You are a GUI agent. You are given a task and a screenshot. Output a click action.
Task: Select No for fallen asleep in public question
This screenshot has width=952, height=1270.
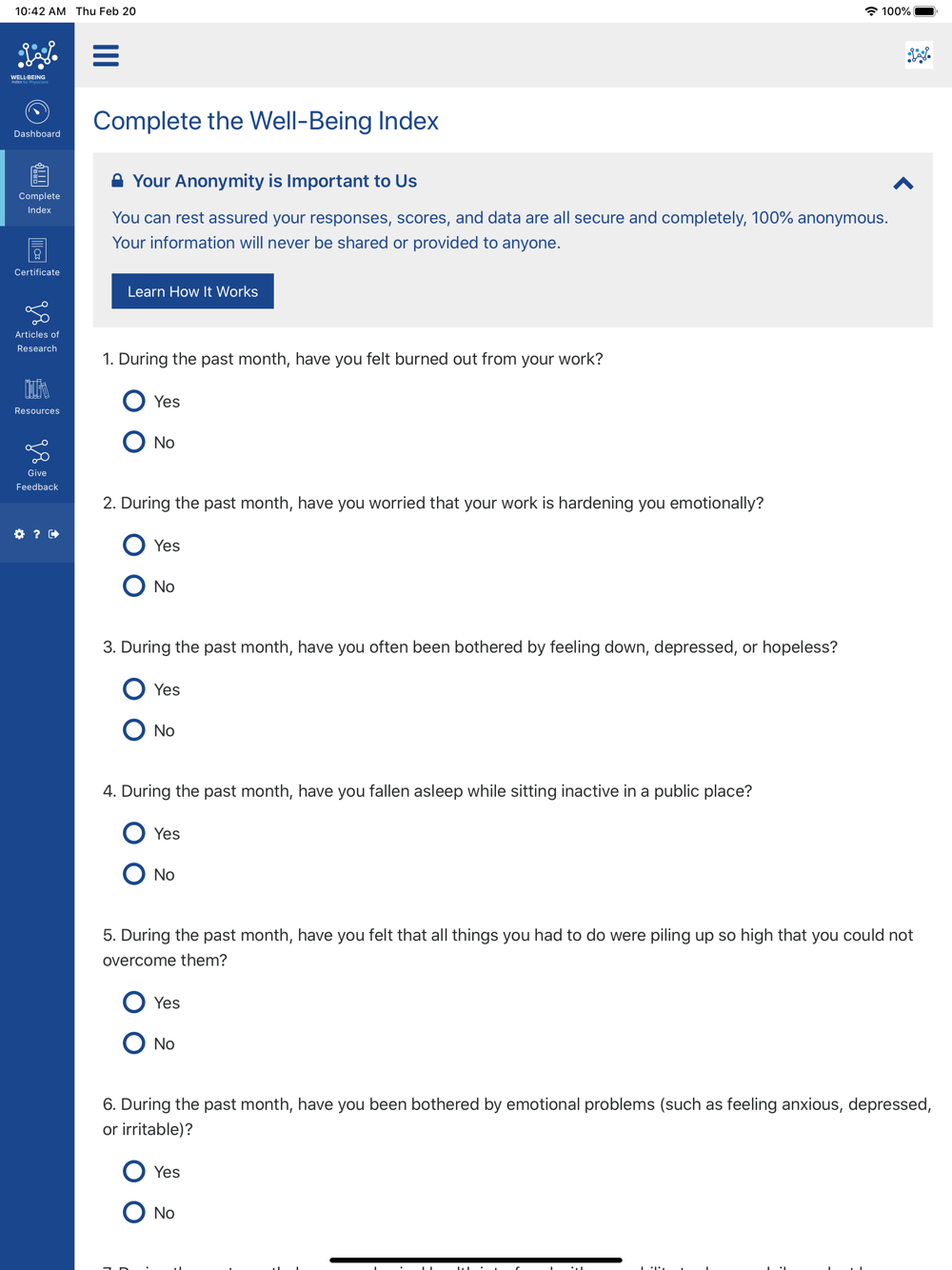[134, 874]
